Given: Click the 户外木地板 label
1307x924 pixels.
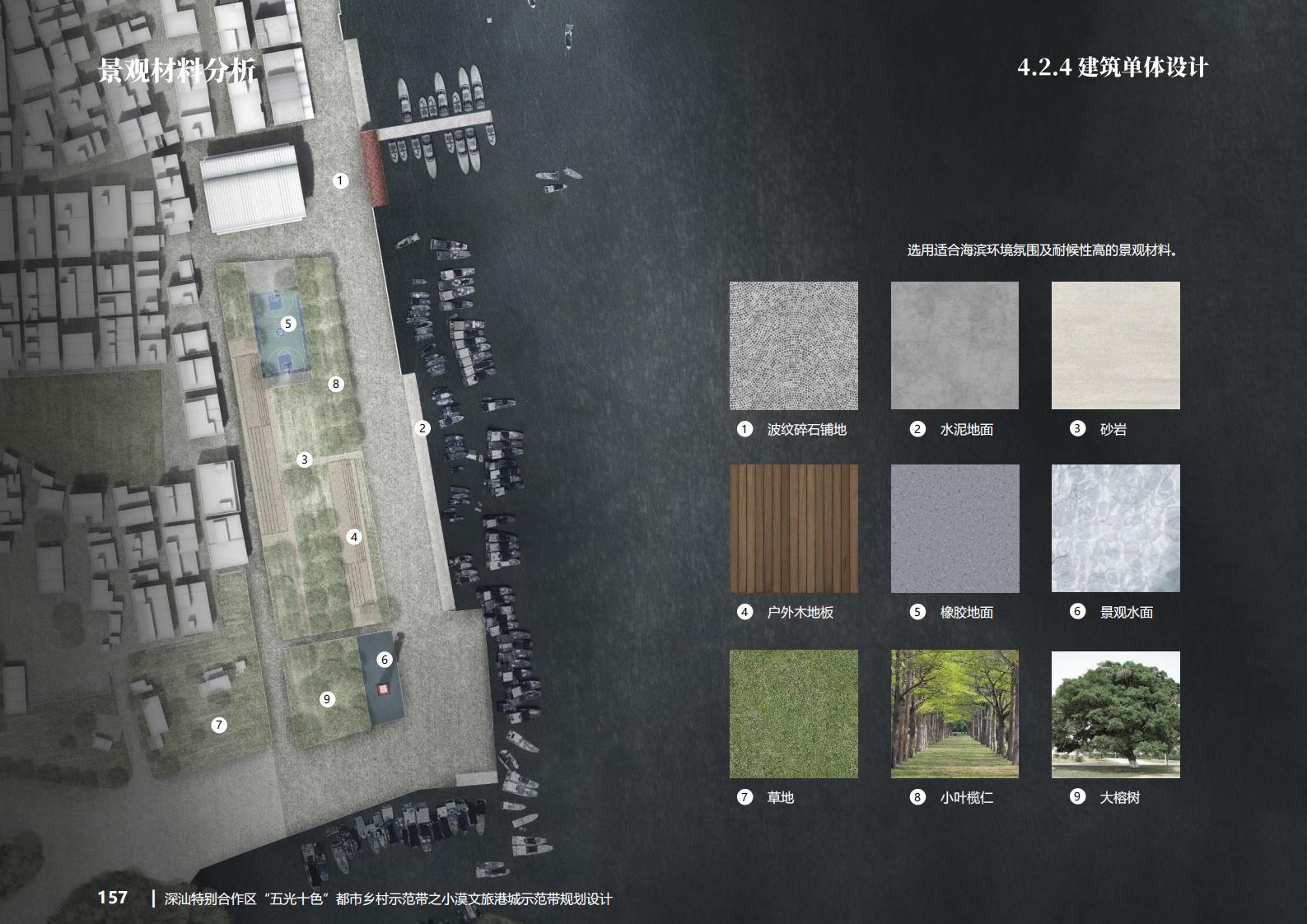Looking at the screenshot, I should coord(801,613).
